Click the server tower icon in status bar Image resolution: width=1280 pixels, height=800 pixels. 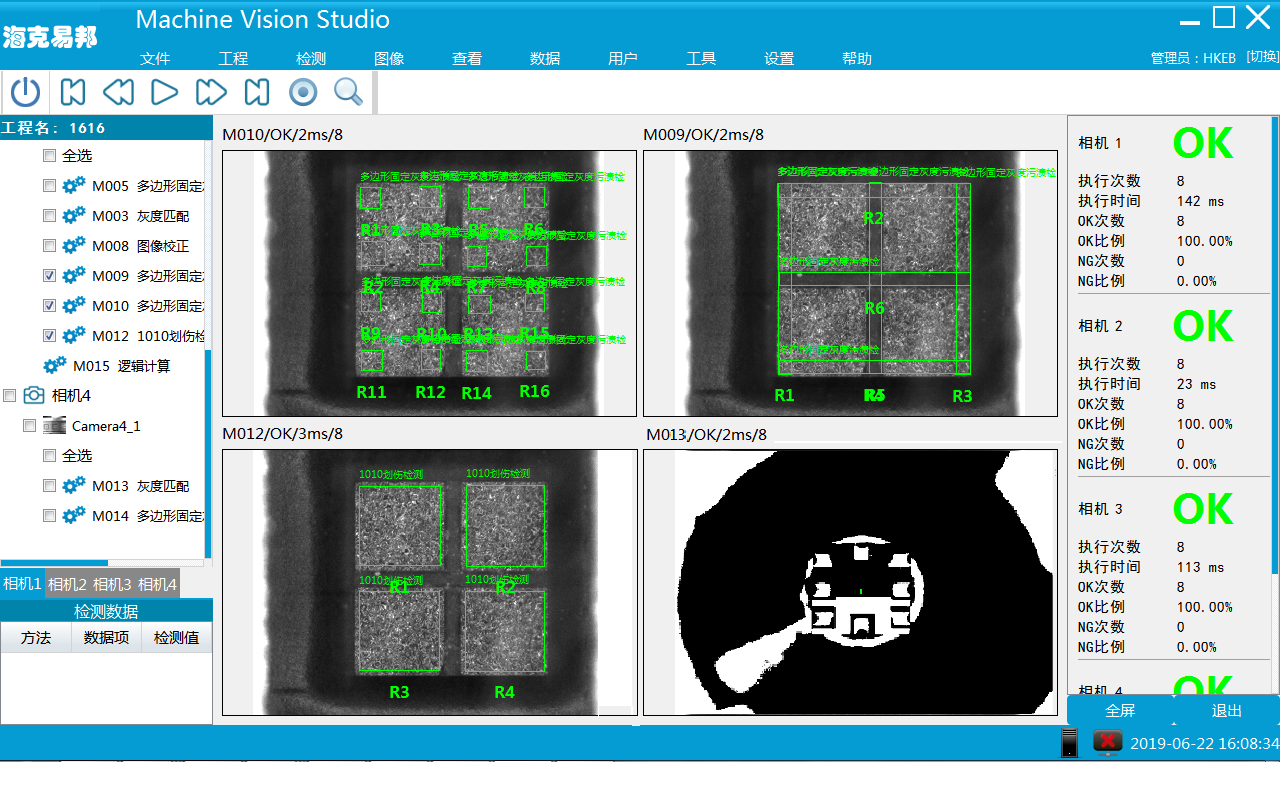1070,743
